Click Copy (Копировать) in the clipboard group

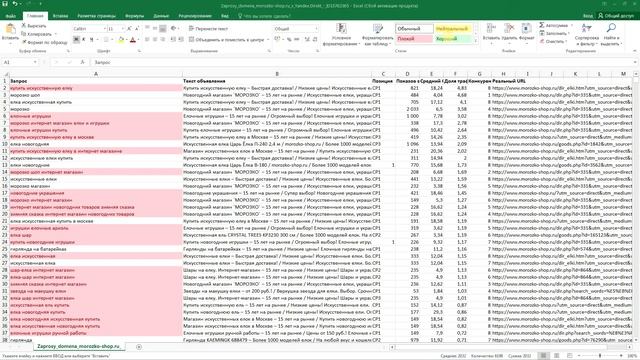click(37, 34)
